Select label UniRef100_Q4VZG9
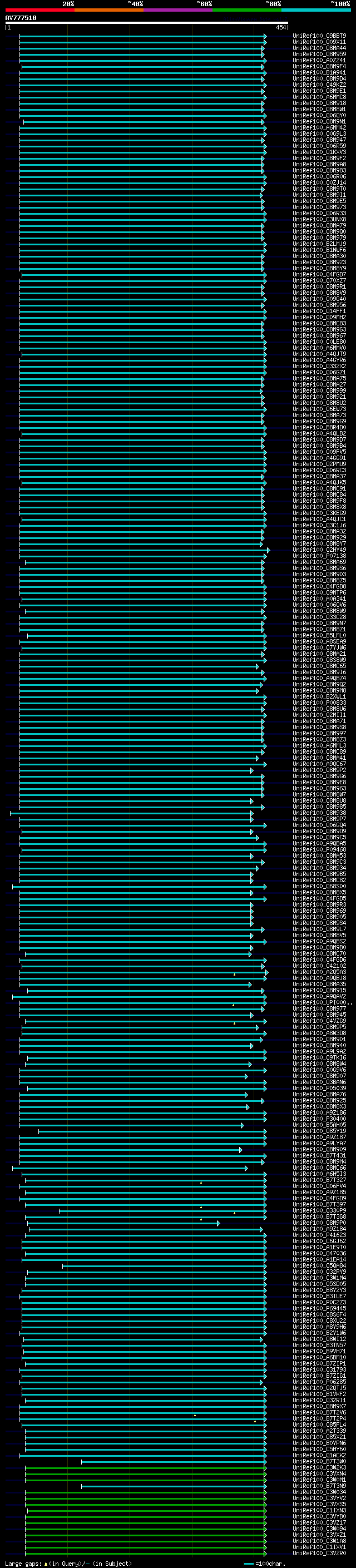356x1568 pixels. click(319, 1021)
